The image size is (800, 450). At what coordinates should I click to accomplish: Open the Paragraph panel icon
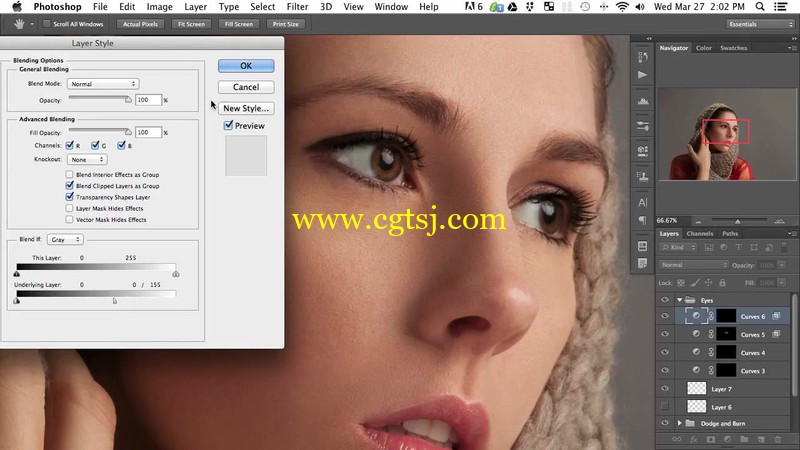point(643,220)
